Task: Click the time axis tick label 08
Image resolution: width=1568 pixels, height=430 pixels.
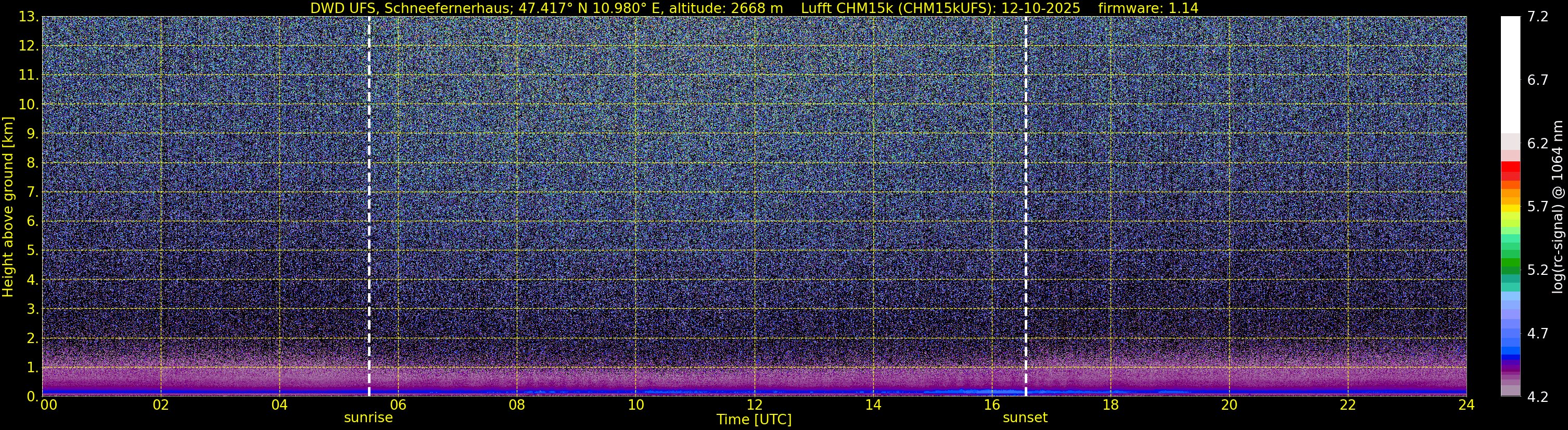Action: (517, 406)
